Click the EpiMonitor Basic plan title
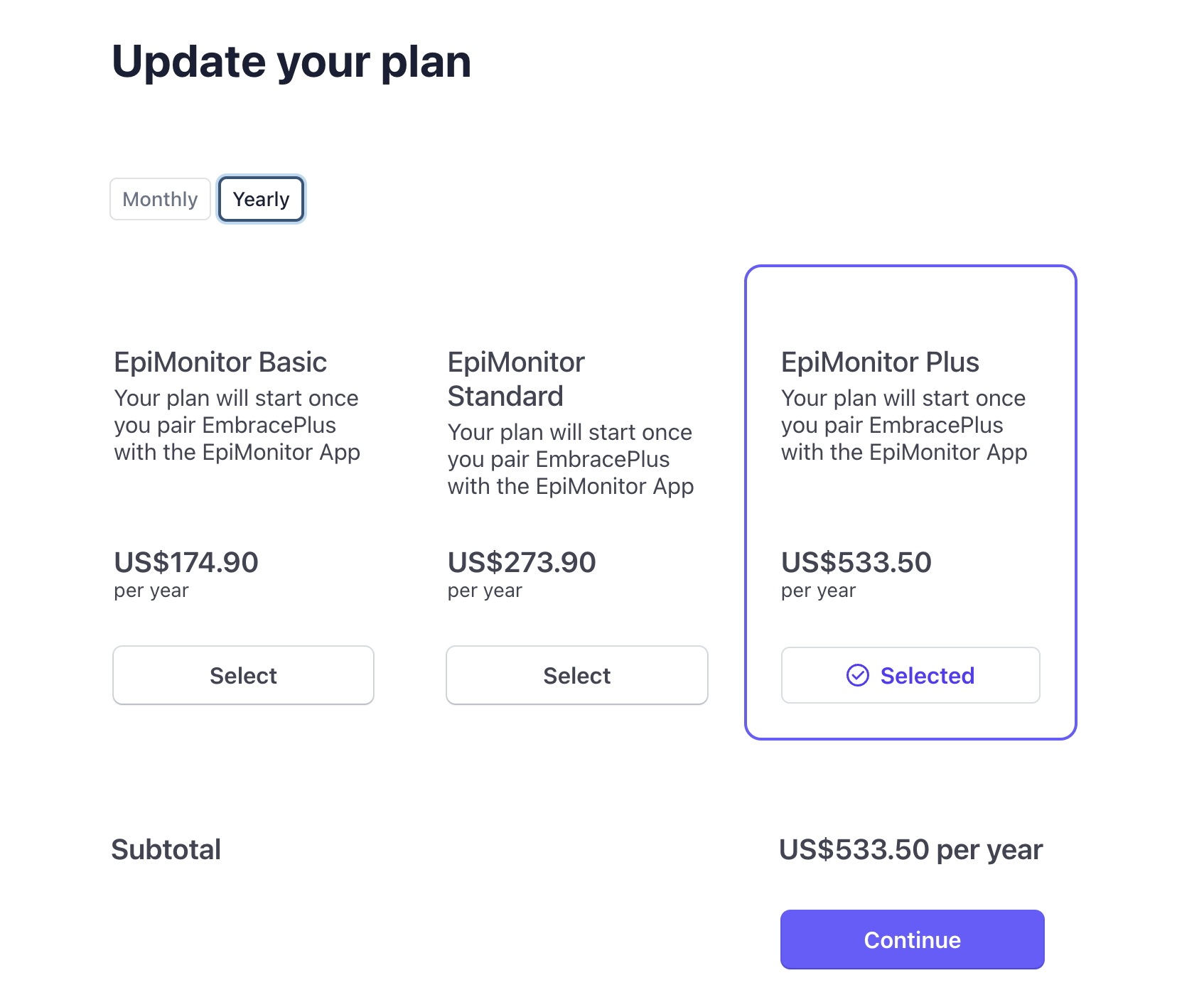The image size is (1204, 985). (220, 362)
